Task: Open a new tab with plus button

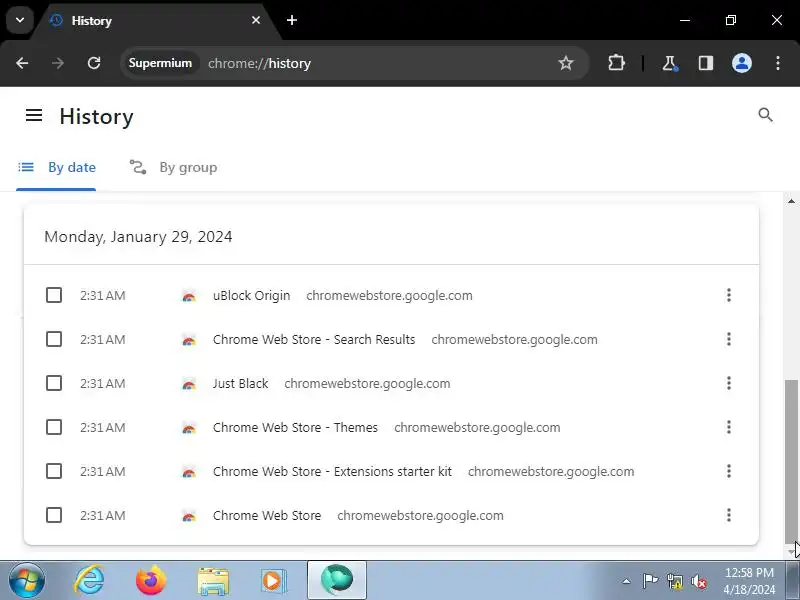Action: pyautogui.click(x=292, y=20)
